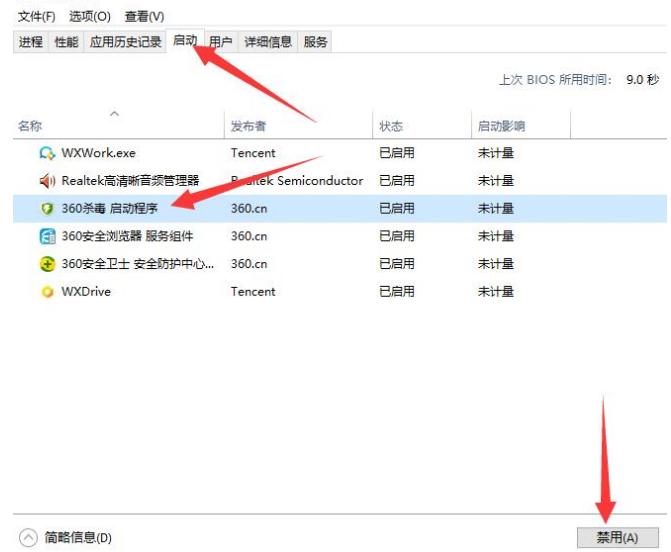Switch to the 详细信息 tab
This screenshot has height=552, width=671.
pyautogui.click(x=268, y=42)
